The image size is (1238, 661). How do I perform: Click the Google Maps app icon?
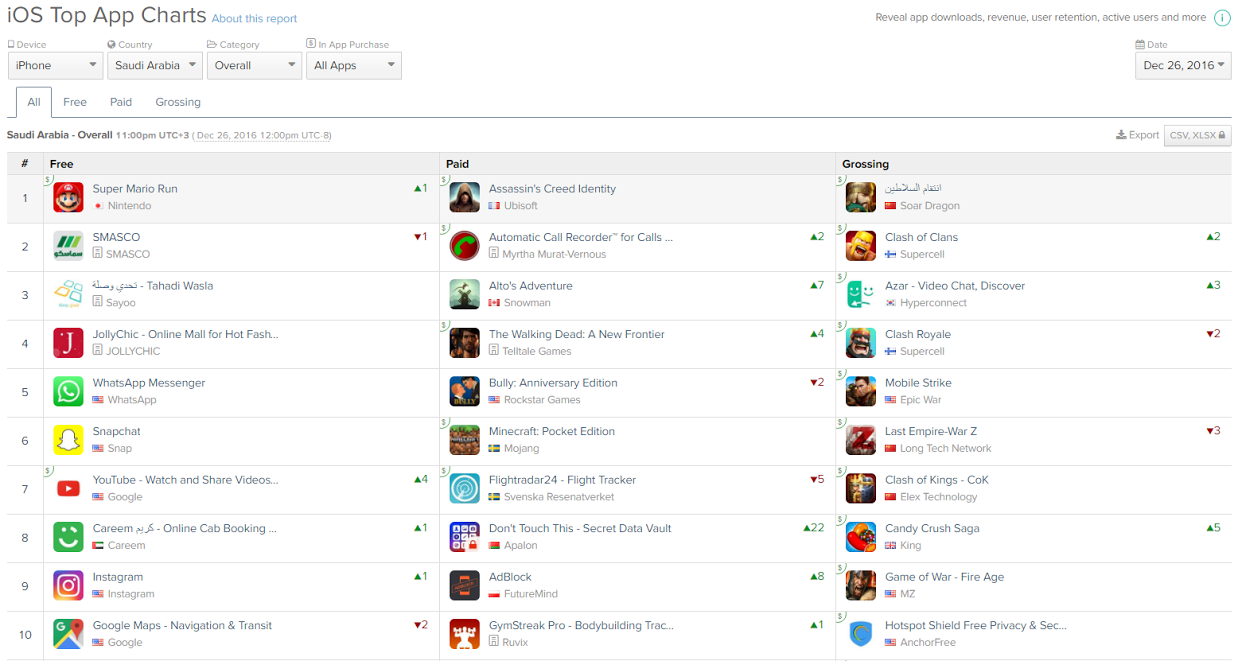click(68, 634)
